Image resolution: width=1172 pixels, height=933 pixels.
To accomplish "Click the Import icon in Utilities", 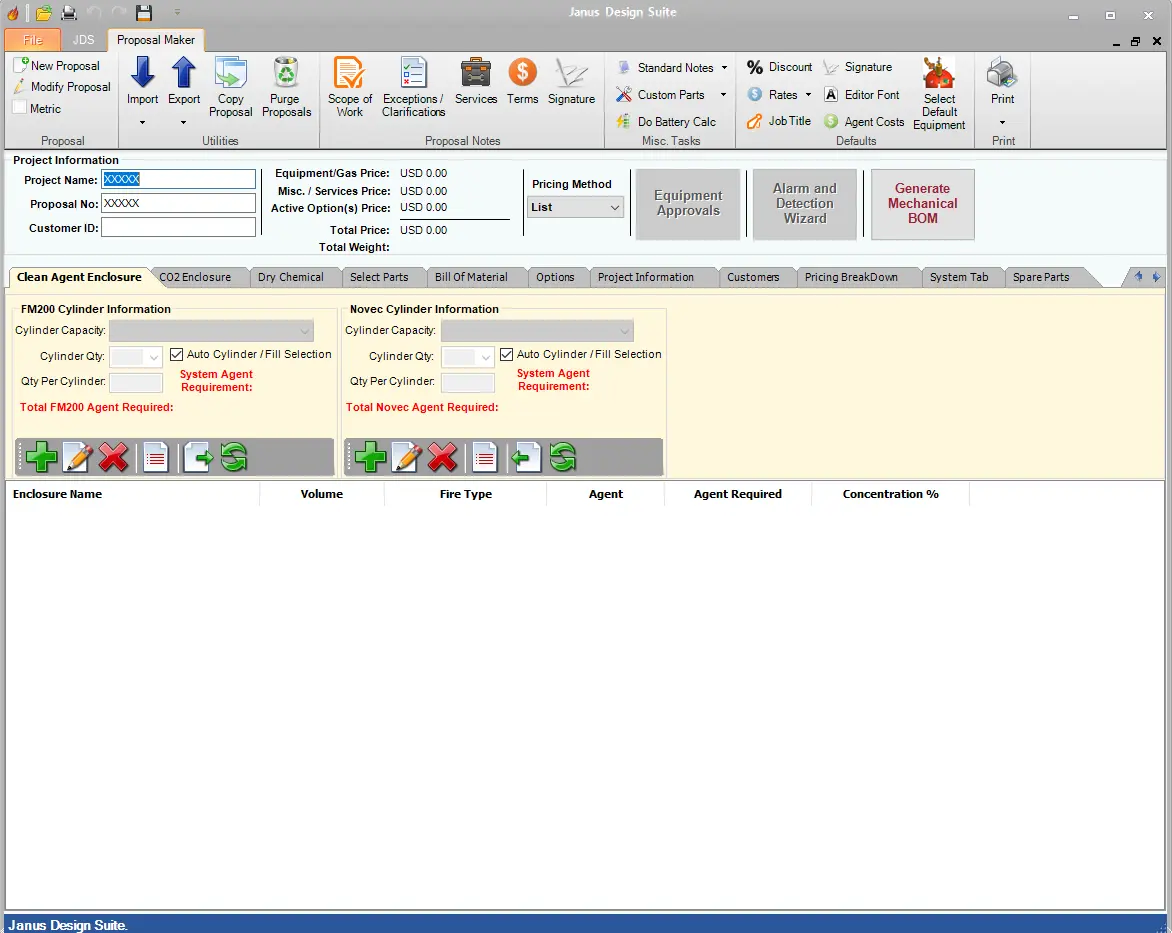I will coord(142,73).
